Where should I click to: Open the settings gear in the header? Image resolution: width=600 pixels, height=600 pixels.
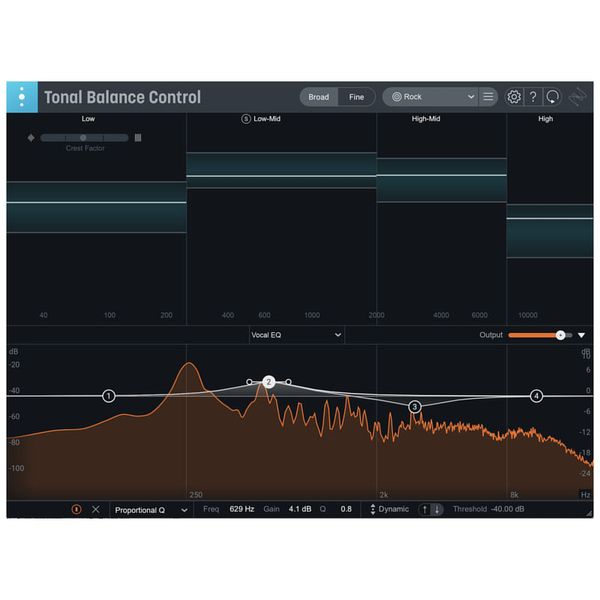(514, 97)
